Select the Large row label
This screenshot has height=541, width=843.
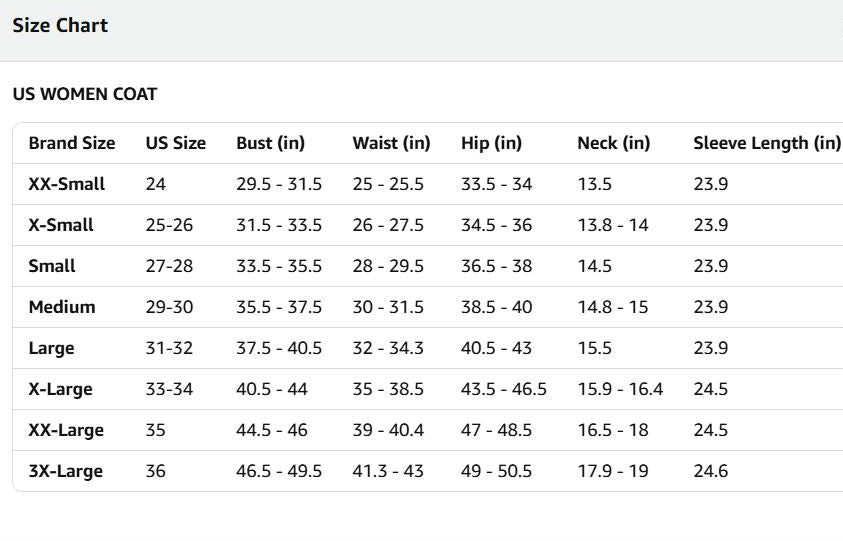52,348
